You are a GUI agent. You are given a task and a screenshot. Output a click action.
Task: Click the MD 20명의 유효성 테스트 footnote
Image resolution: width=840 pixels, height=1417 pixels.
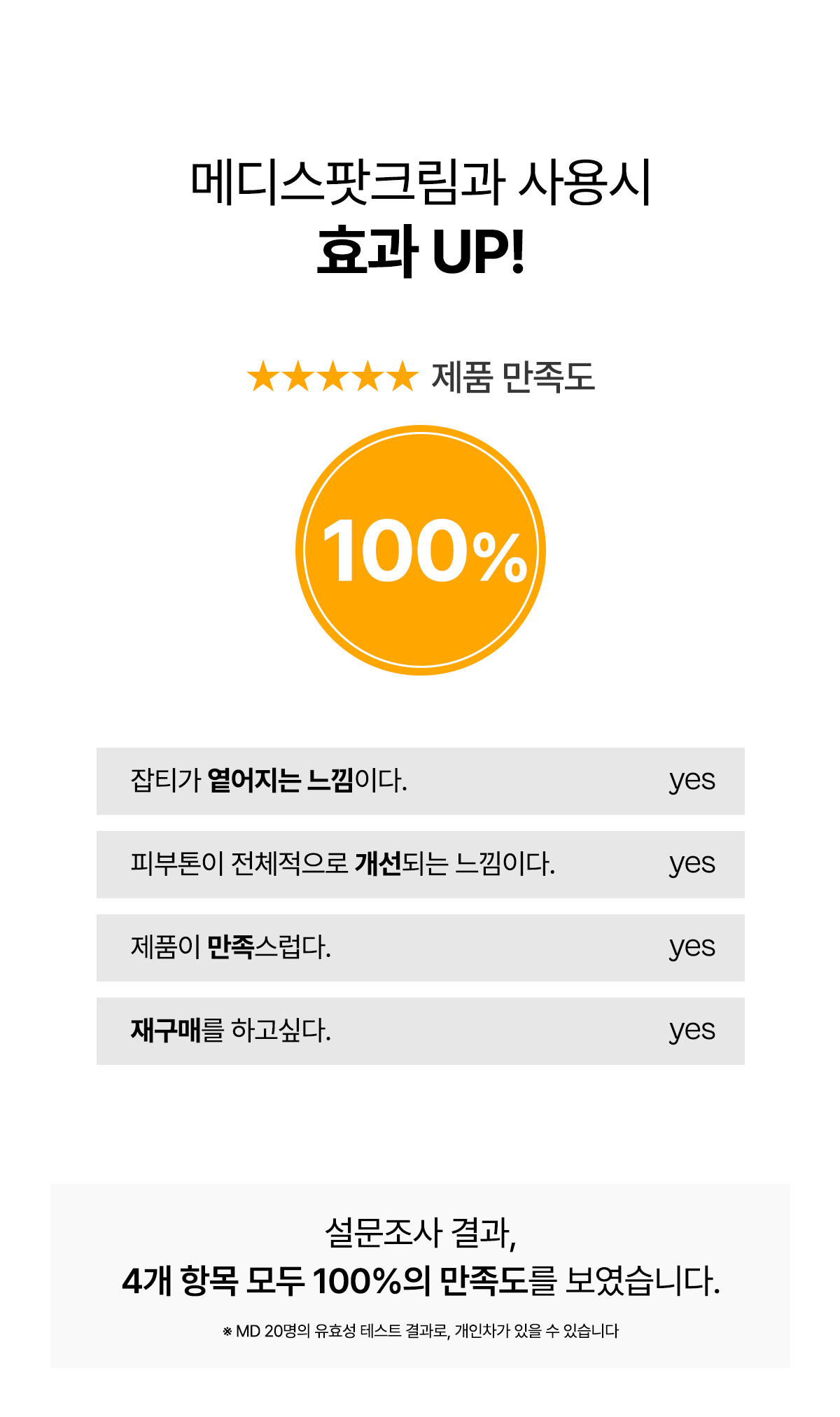pos(421,1331)
